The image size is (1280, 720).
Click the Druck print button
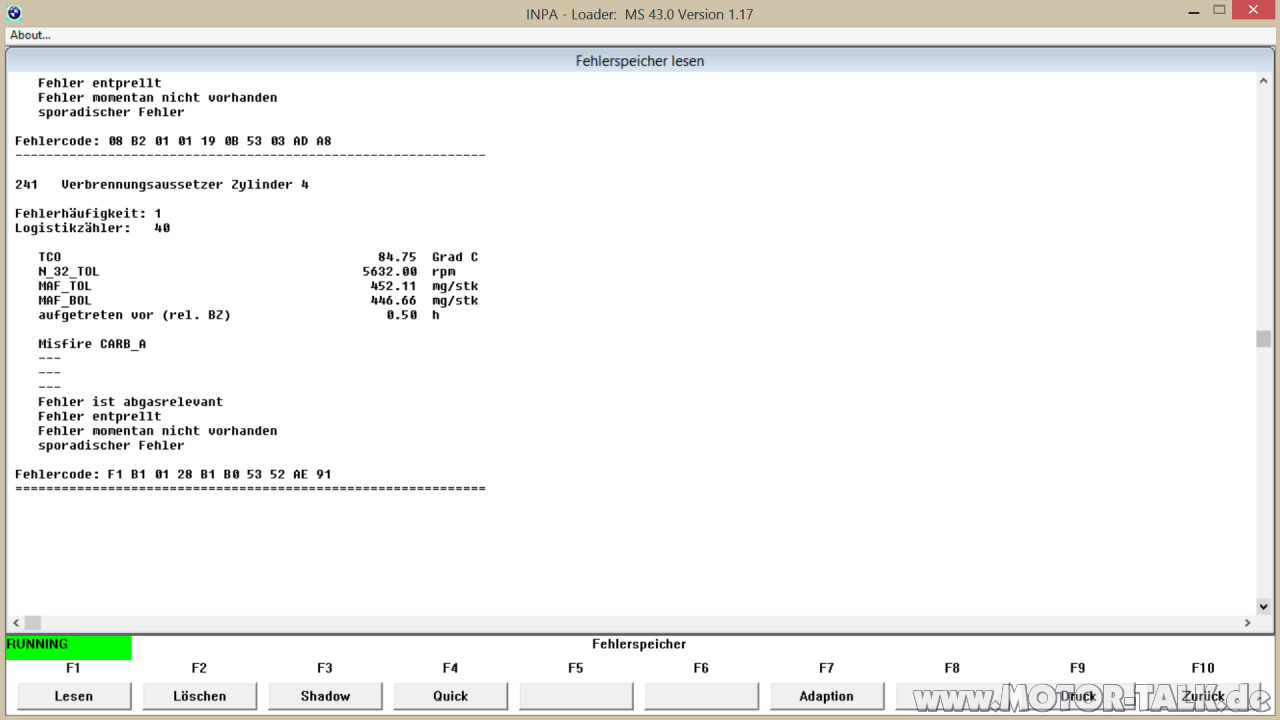[1078, 696]
